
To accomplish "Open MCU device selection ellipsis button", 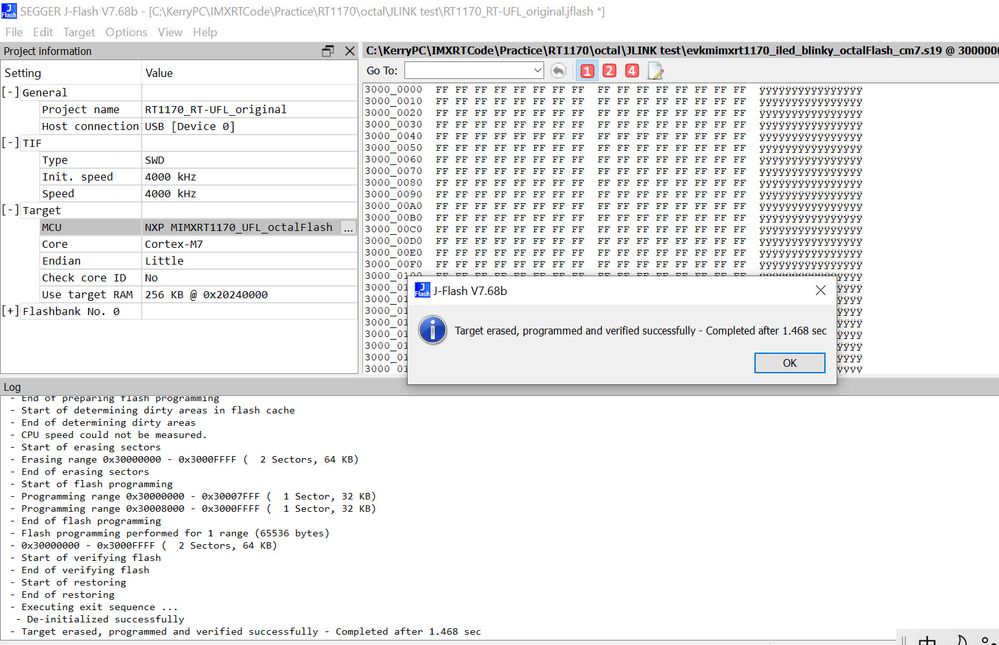I will [349, 228].
